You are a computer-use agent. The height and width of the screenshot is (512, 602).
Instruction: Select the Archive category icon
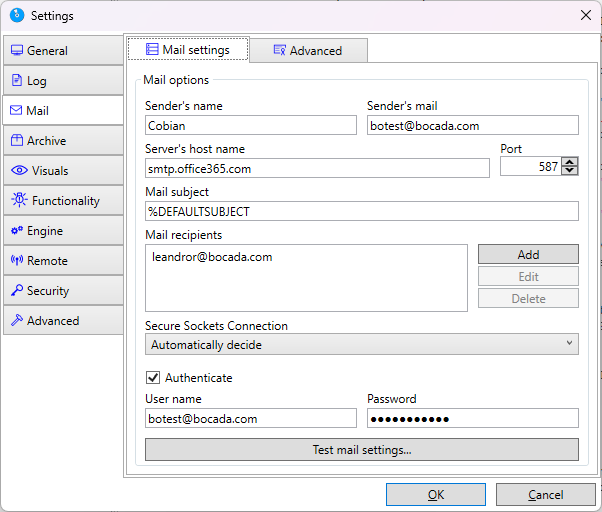[x=17, y=141]
